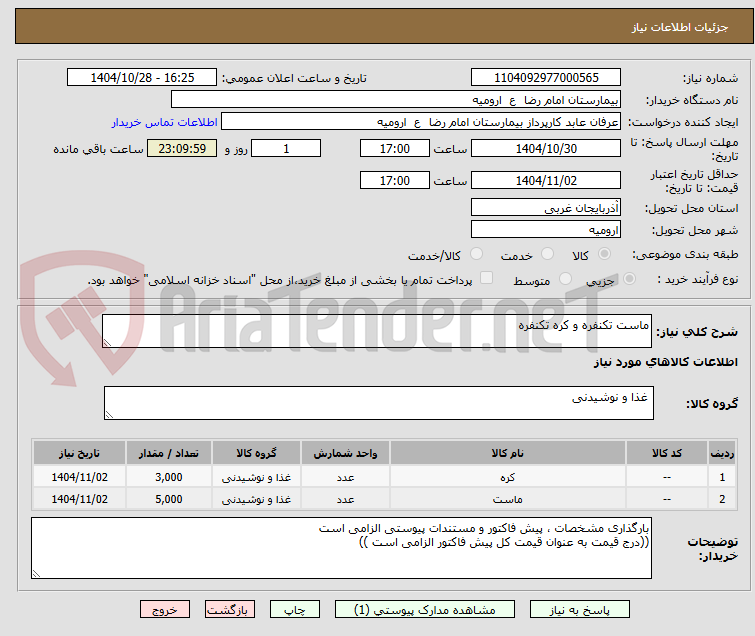The width and height of the screenshot is (755, 636).
Task: Click the توضیحات خریدار notes text area
Action: [341, 548]
